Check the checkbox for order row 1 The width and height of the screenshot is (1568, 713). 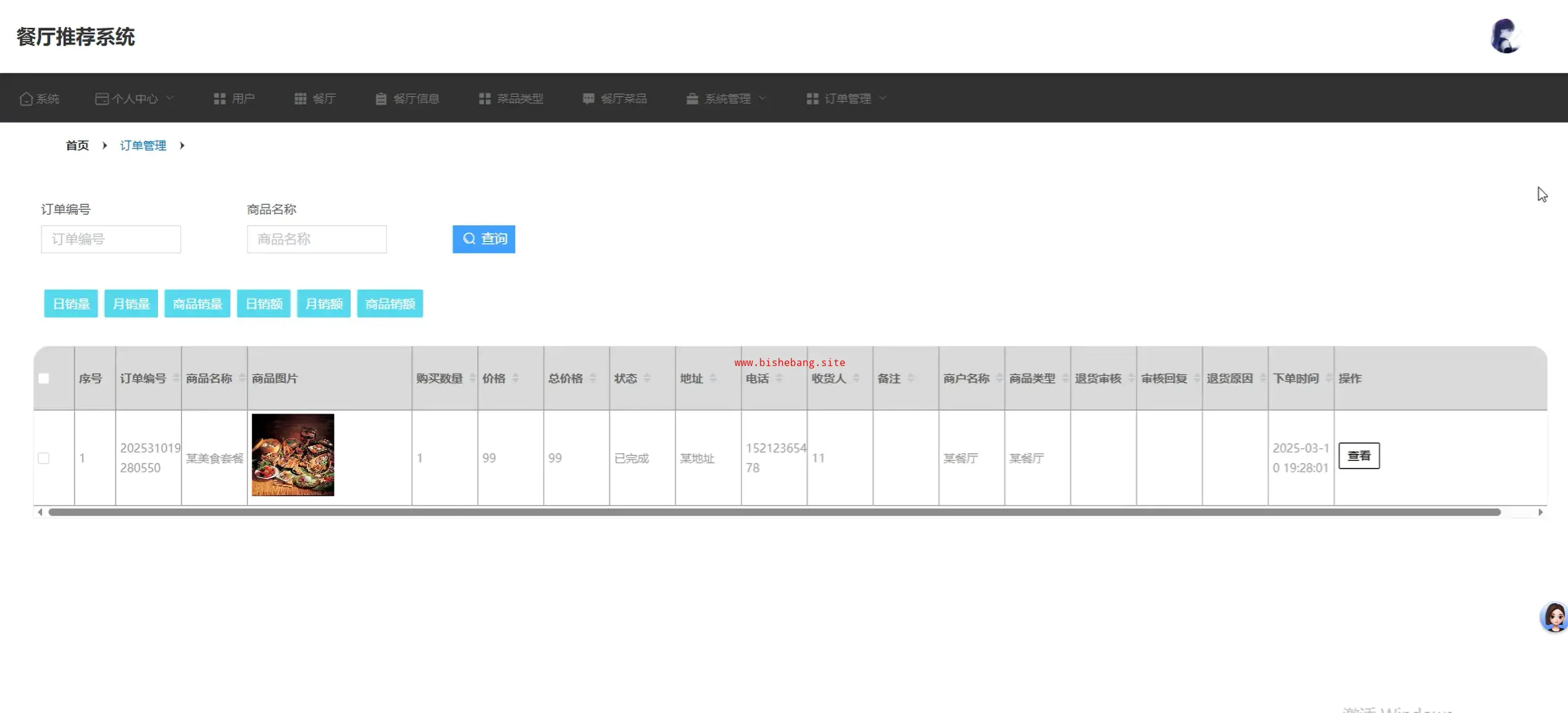pyautogui.click(x=44, y=458)
